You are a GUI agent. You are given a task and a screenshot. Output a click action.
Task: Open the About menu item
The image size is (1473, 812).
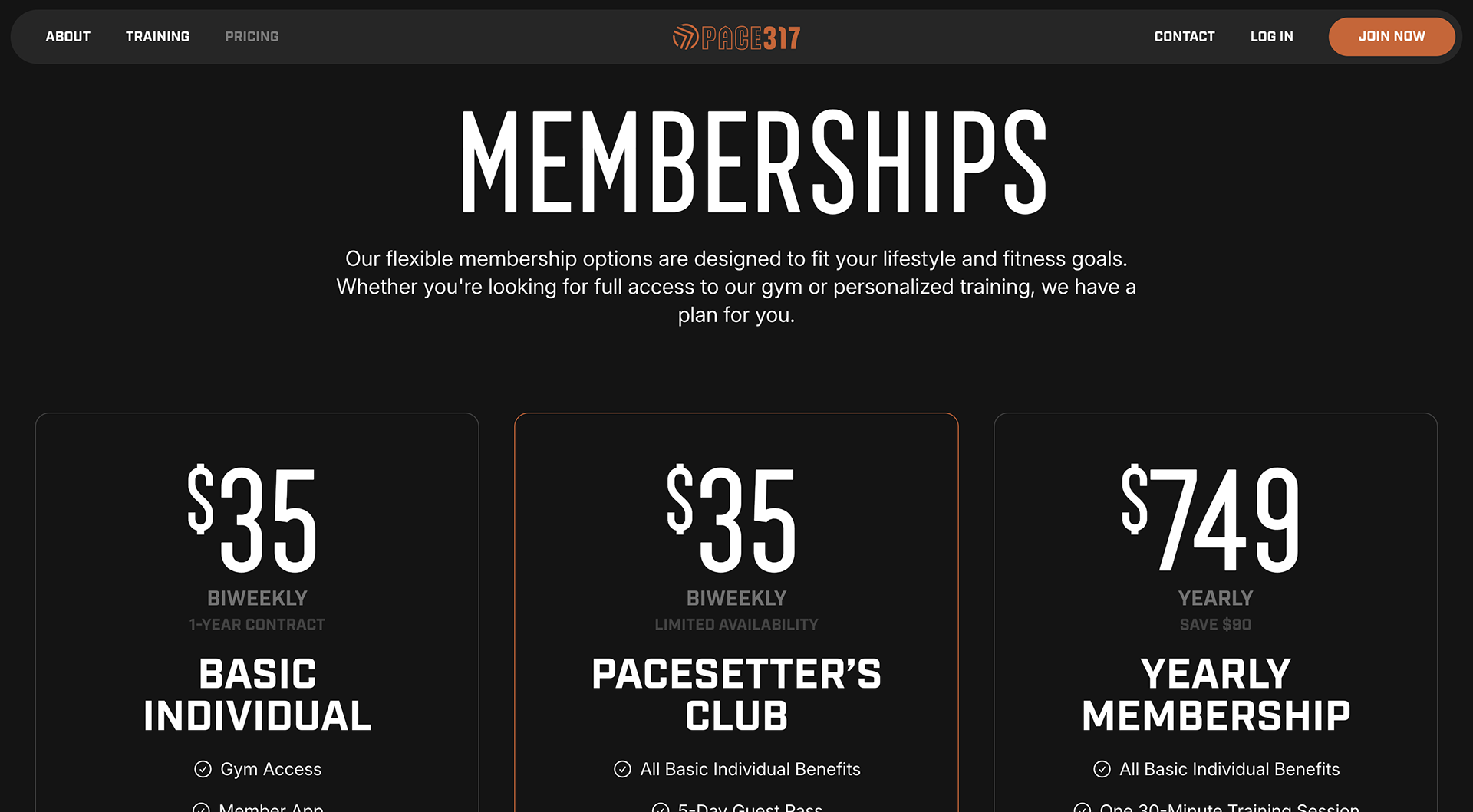tap(68, 36)
